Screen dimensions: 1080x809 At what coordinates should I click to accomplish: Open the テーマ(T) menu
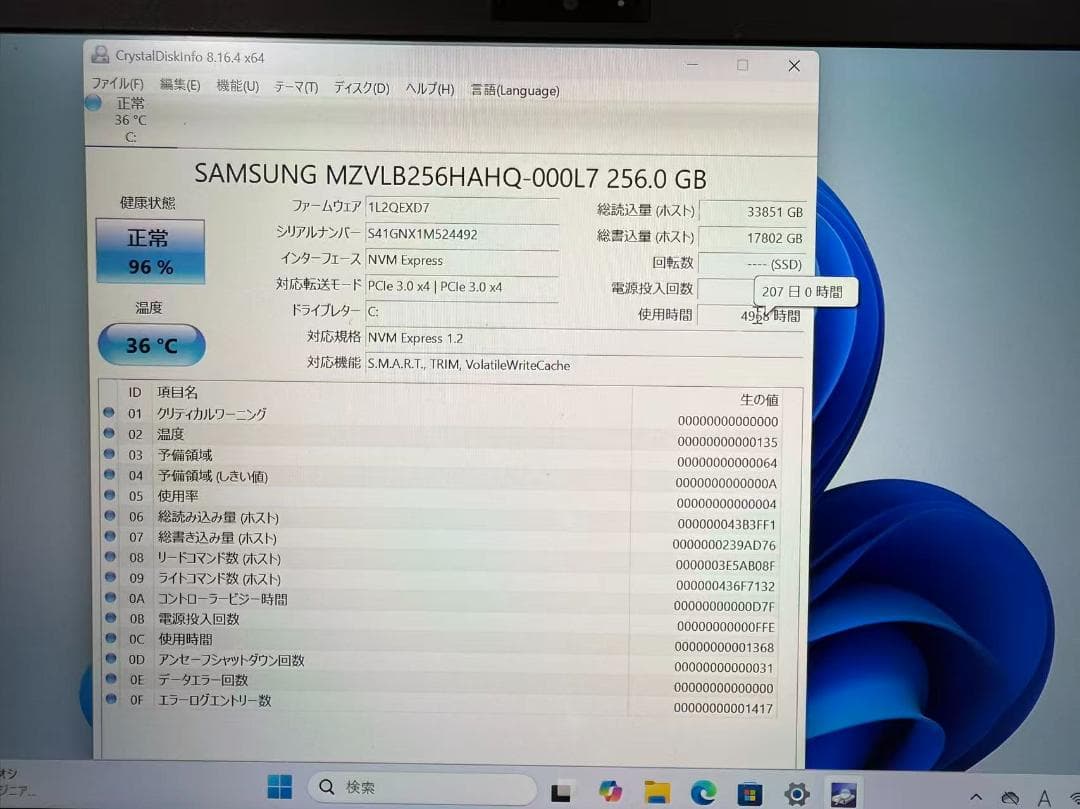coord(296,87)
